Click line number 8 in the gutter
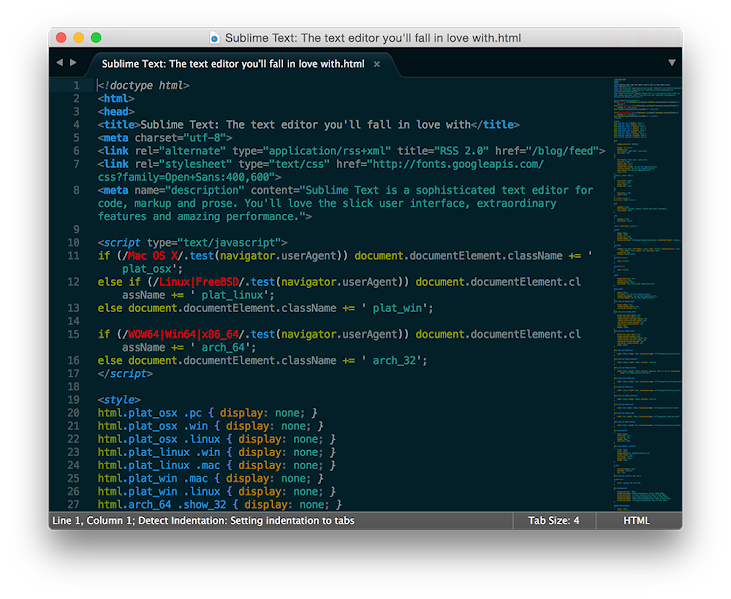 [x=76, y=190]
